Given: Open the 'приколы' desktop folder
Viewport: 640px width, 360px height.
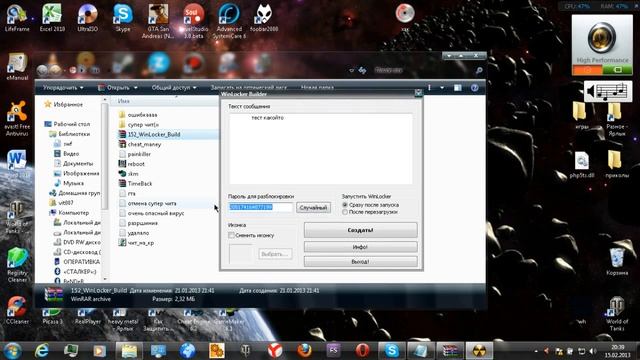Looking at the screenshot, I should [617, 164].
